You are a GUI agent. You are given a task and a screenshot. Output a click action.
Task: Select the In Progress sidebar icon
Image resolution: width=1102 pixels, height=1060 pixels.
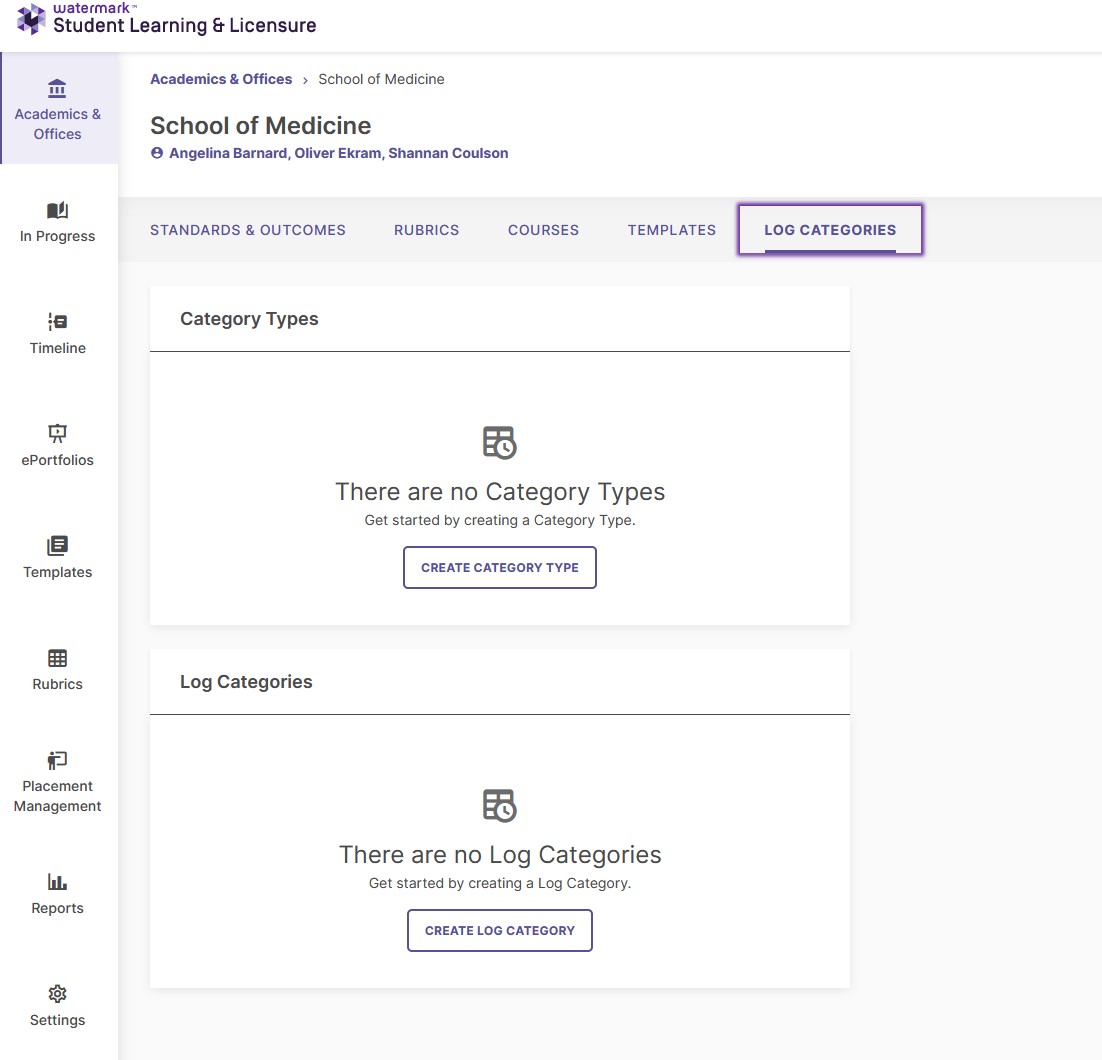(57, 212)
